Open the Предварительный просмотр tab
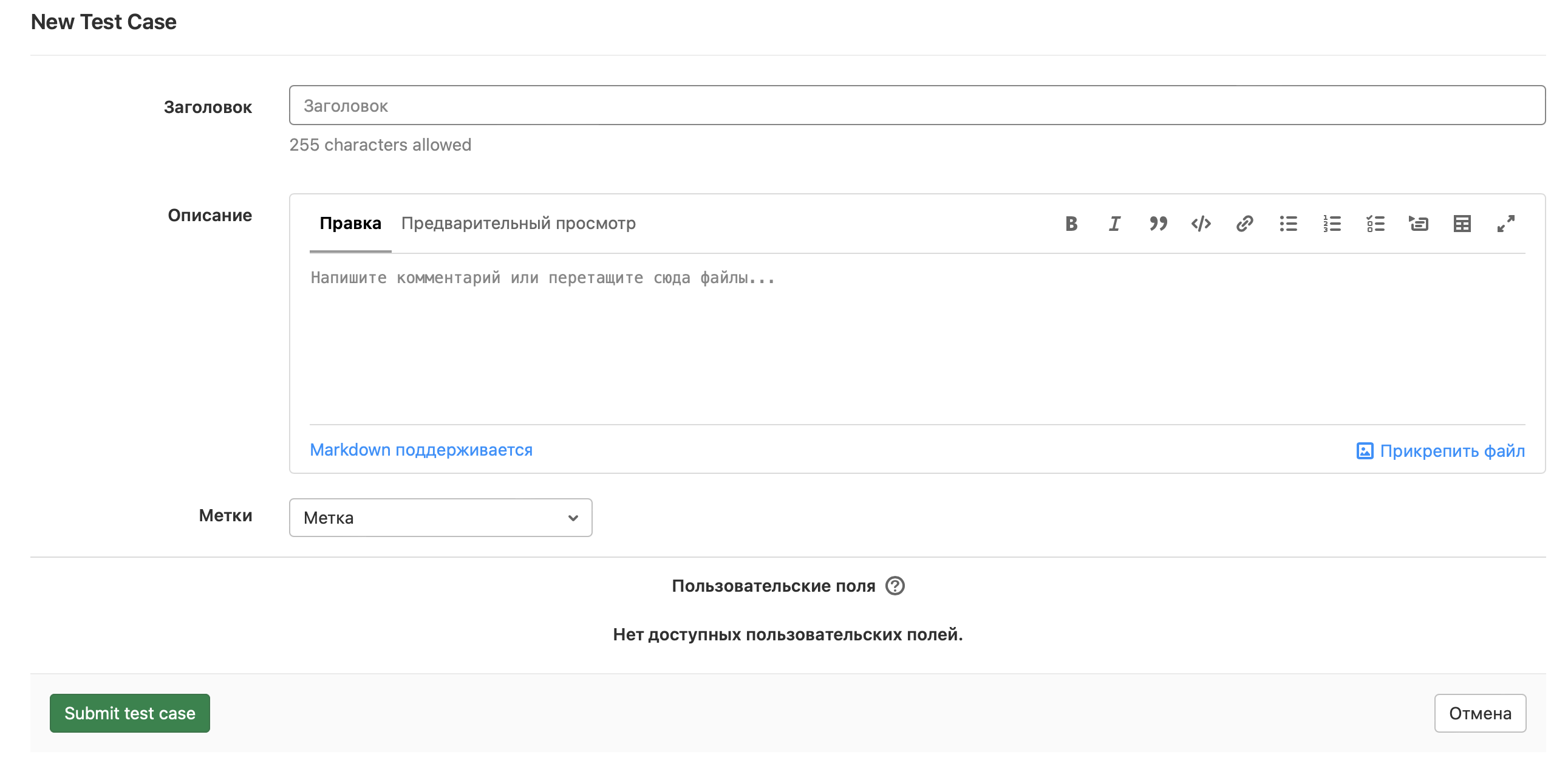Viewport: 1568px width, 774px height. coord(518,224)
